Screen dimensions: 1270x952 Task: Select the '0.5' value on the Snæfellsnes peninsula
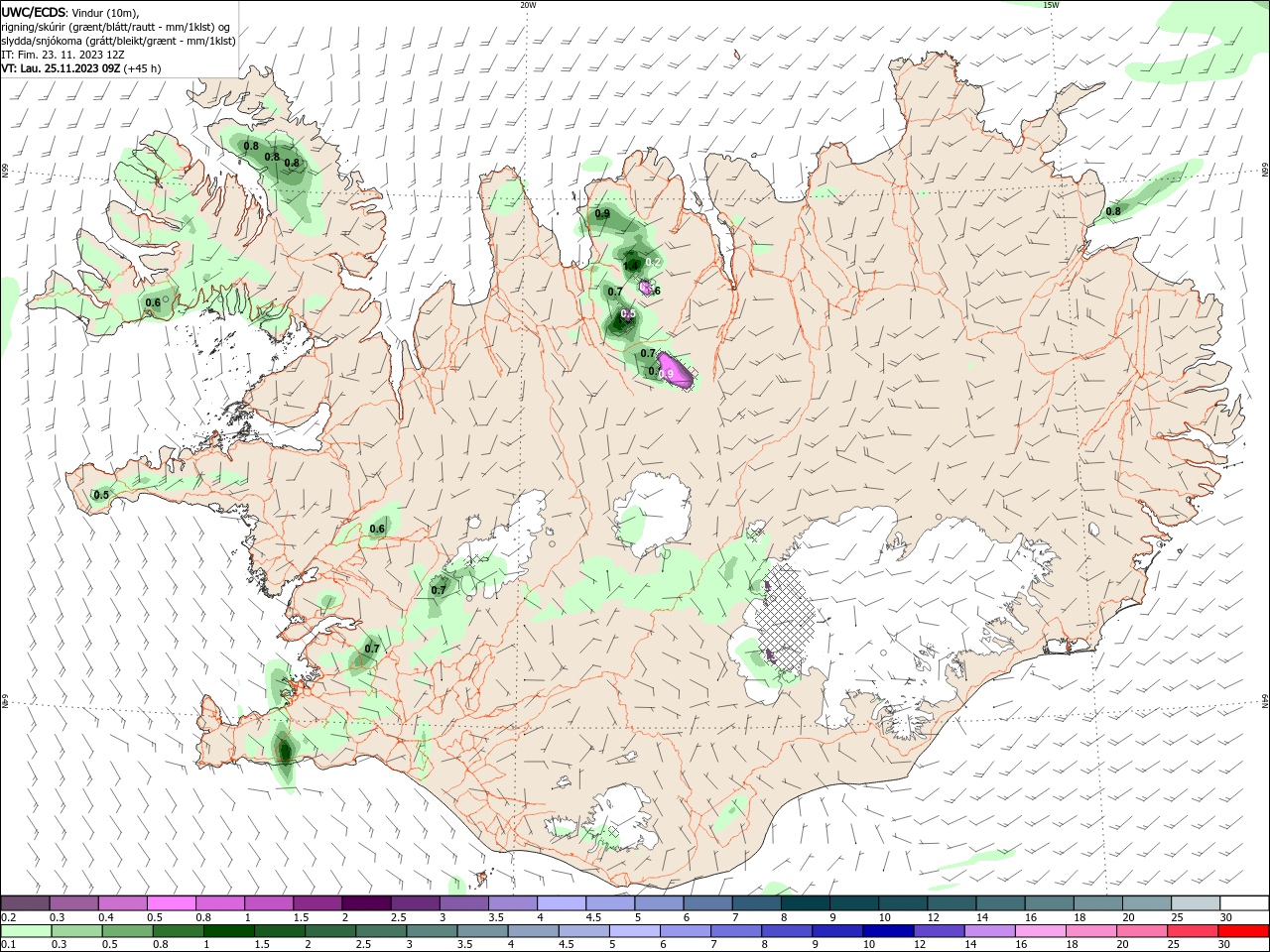tap(101, 495)
